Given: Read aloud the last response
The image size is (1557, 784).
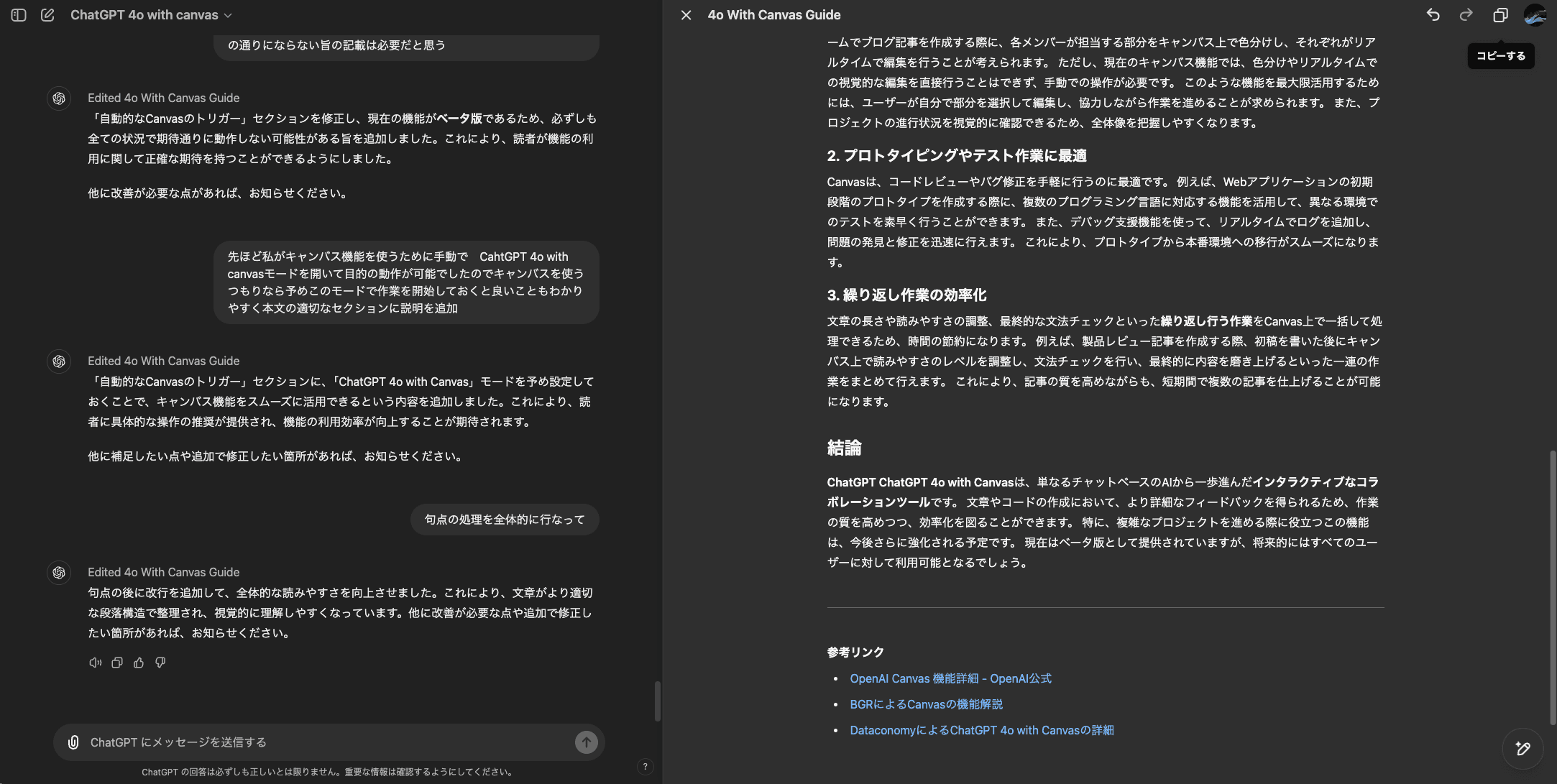Looking at the screenshot, I should tap(95, 663).
